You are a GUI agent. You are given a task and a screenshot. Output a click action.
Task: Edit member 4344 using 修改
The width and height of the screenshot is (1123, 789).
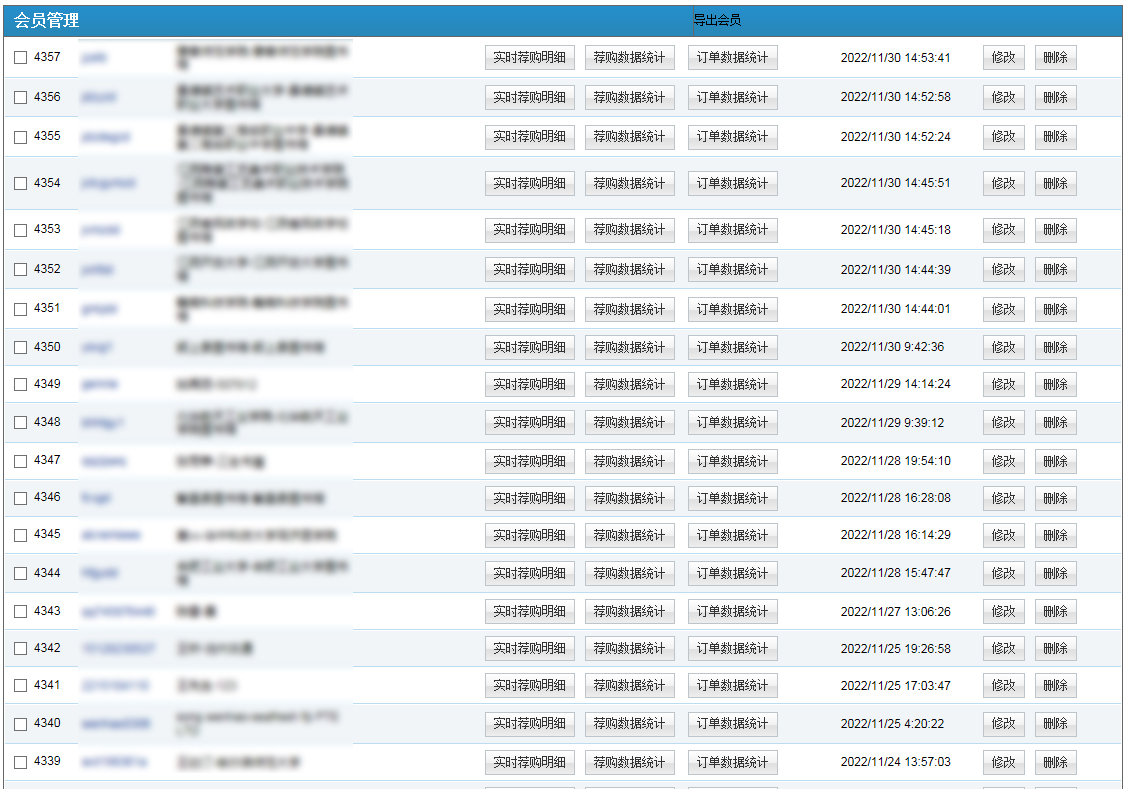pyautogui.click(x=1003, y=573)
